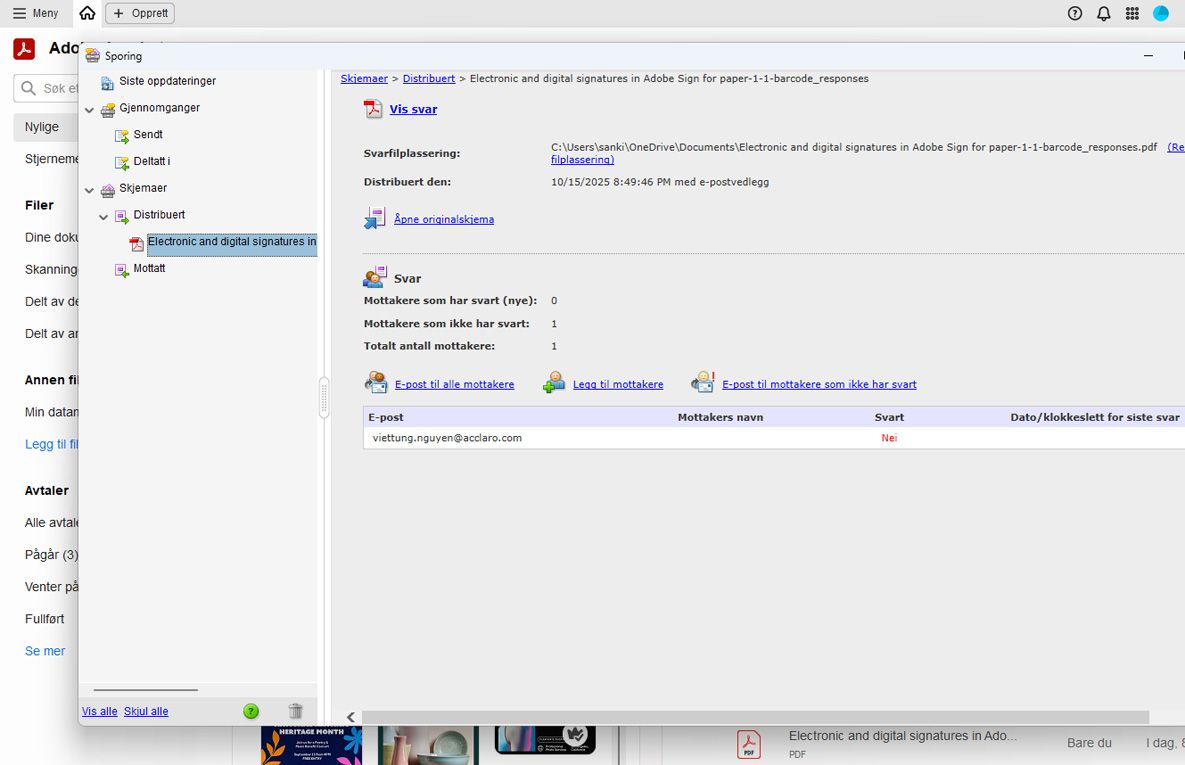
Task: Click the Adobe Acrobat logo icon
Action: point(24,48)
